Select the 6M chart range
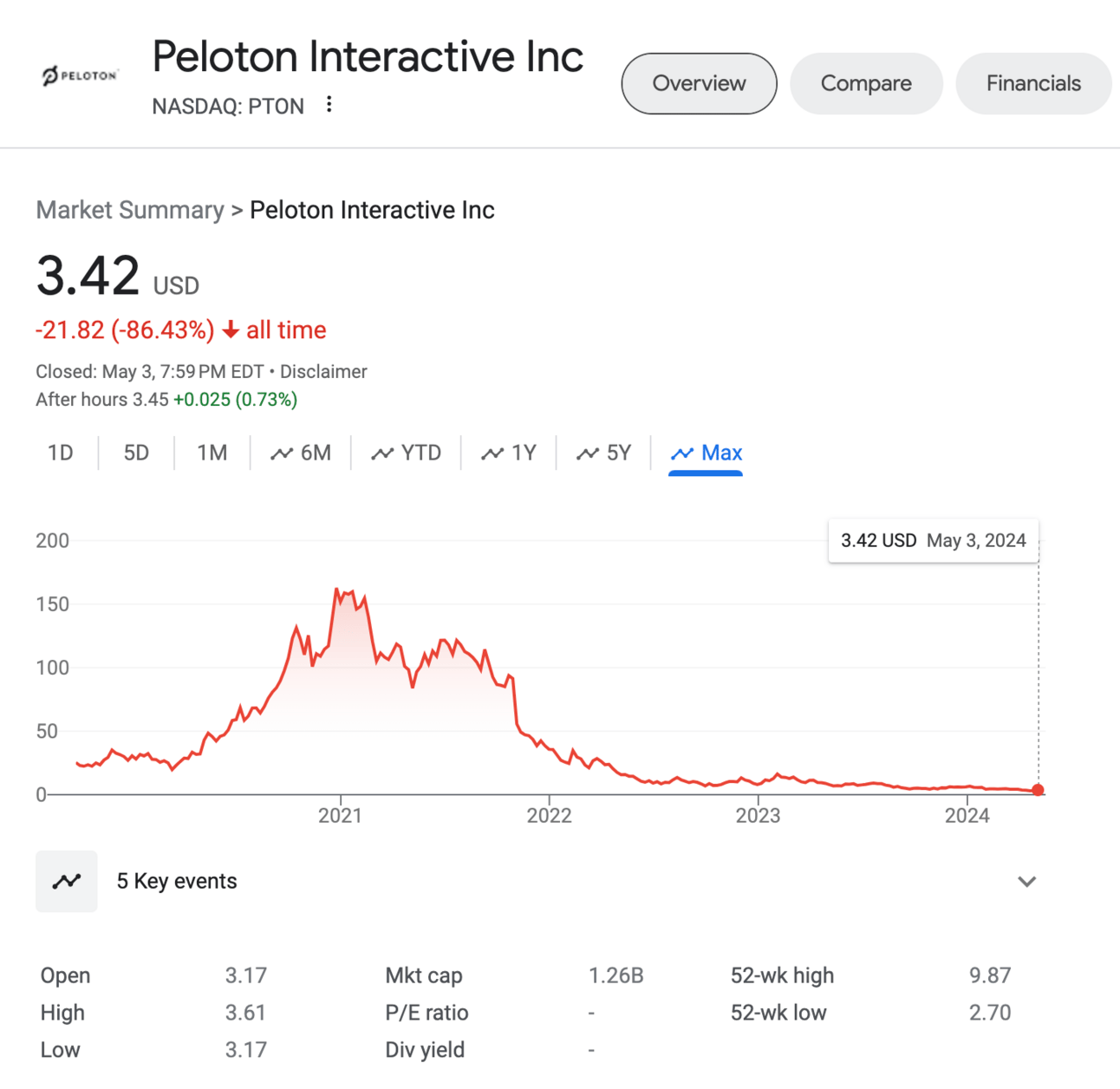The width and height of the screenshot is (1120, 1089). tap(301, 453)
